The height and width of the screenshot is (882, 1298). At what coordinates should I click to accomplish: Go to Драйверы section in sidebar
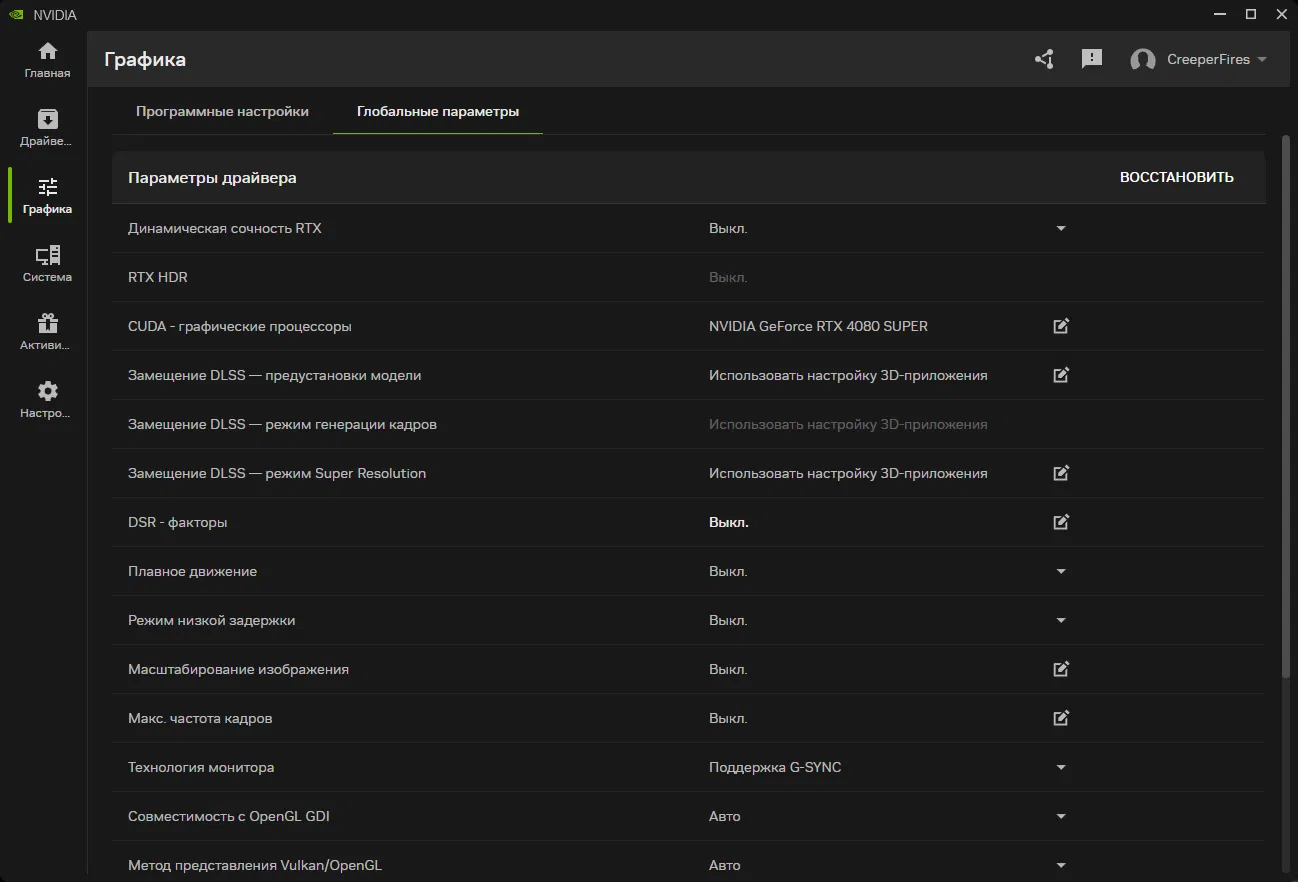point(47,128)
